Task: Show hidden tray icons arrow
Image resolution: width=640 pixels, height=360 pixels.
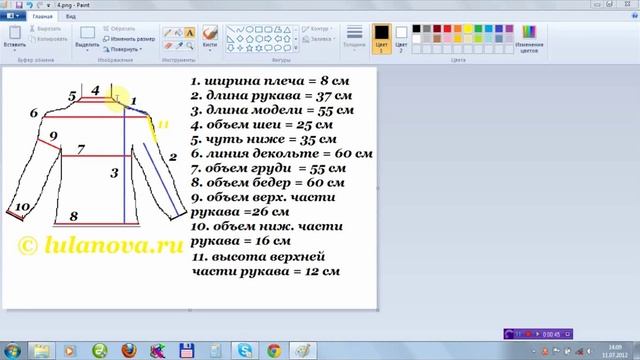Action: pyautogui.click(x=533, y=351)
